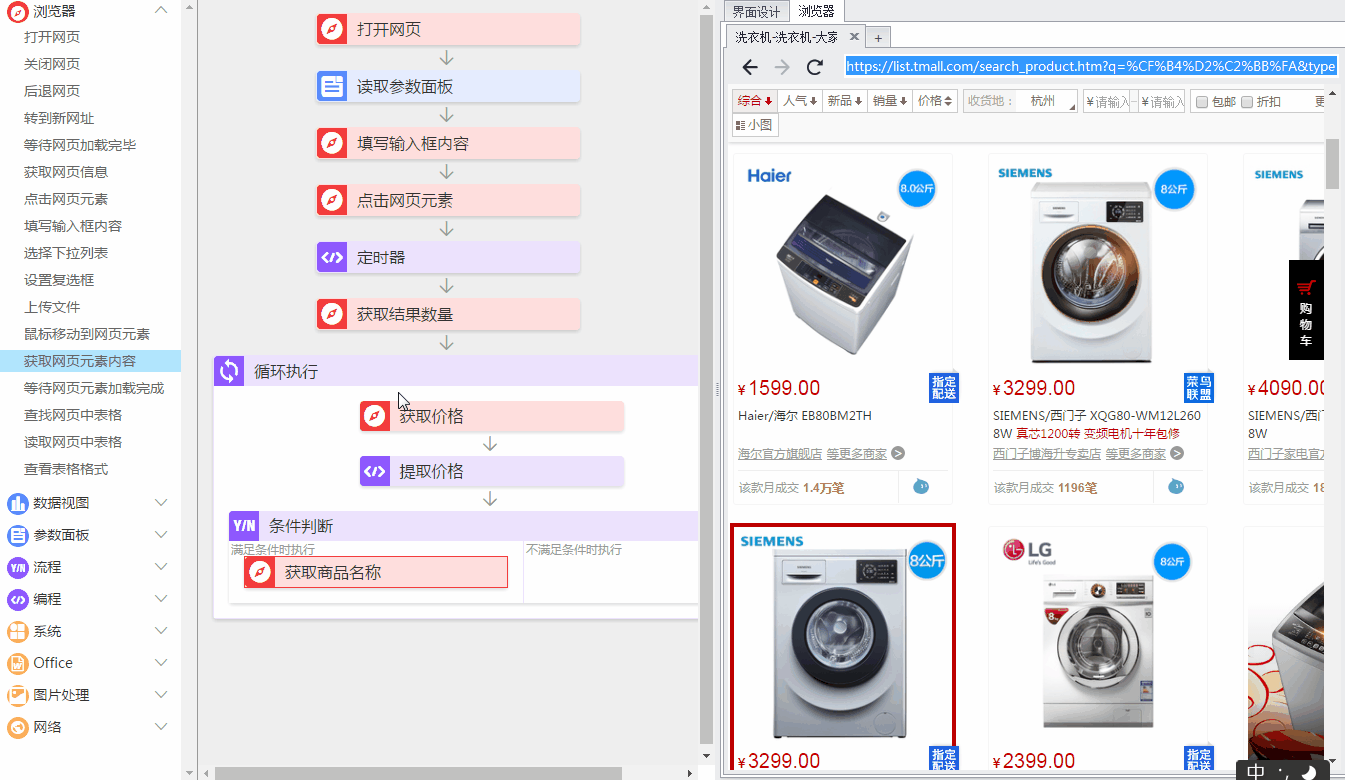
Task: Close the 洗衣机 browser page tab
Action: [853, 37]
